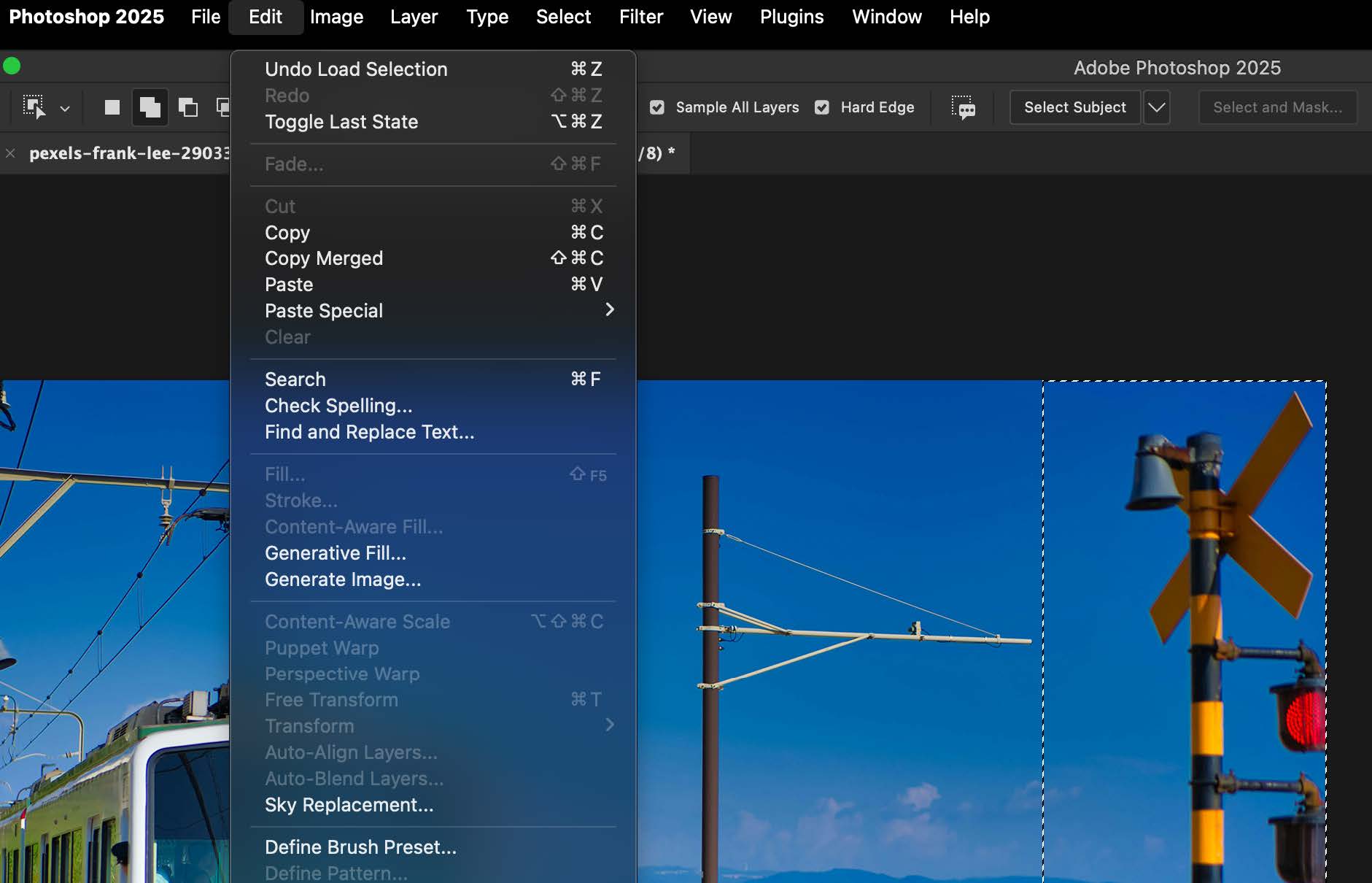Close the pexels-frank-lee document tab
Viewport: 1372px width, 883px height.
click(x=10, y=153)
